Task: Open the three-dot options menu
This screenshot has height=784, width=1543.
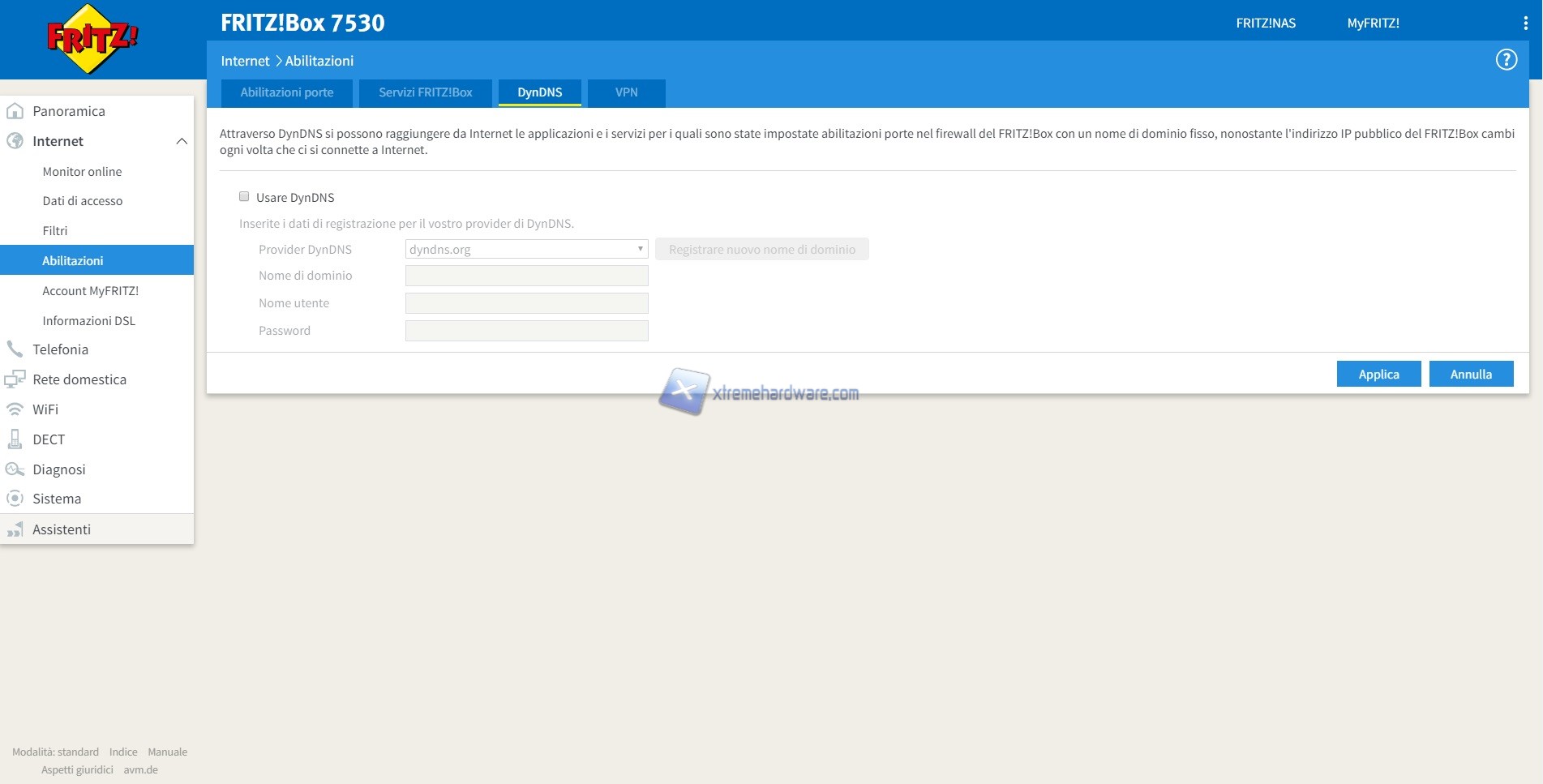Action: click(1525, 24)
